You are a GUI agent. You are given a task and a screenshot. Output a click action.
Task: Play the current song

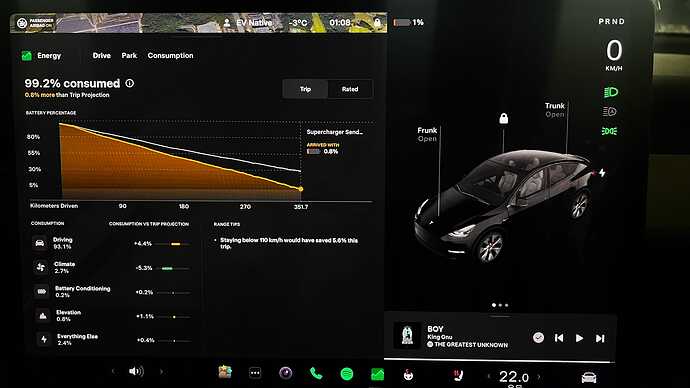point(579,338)
